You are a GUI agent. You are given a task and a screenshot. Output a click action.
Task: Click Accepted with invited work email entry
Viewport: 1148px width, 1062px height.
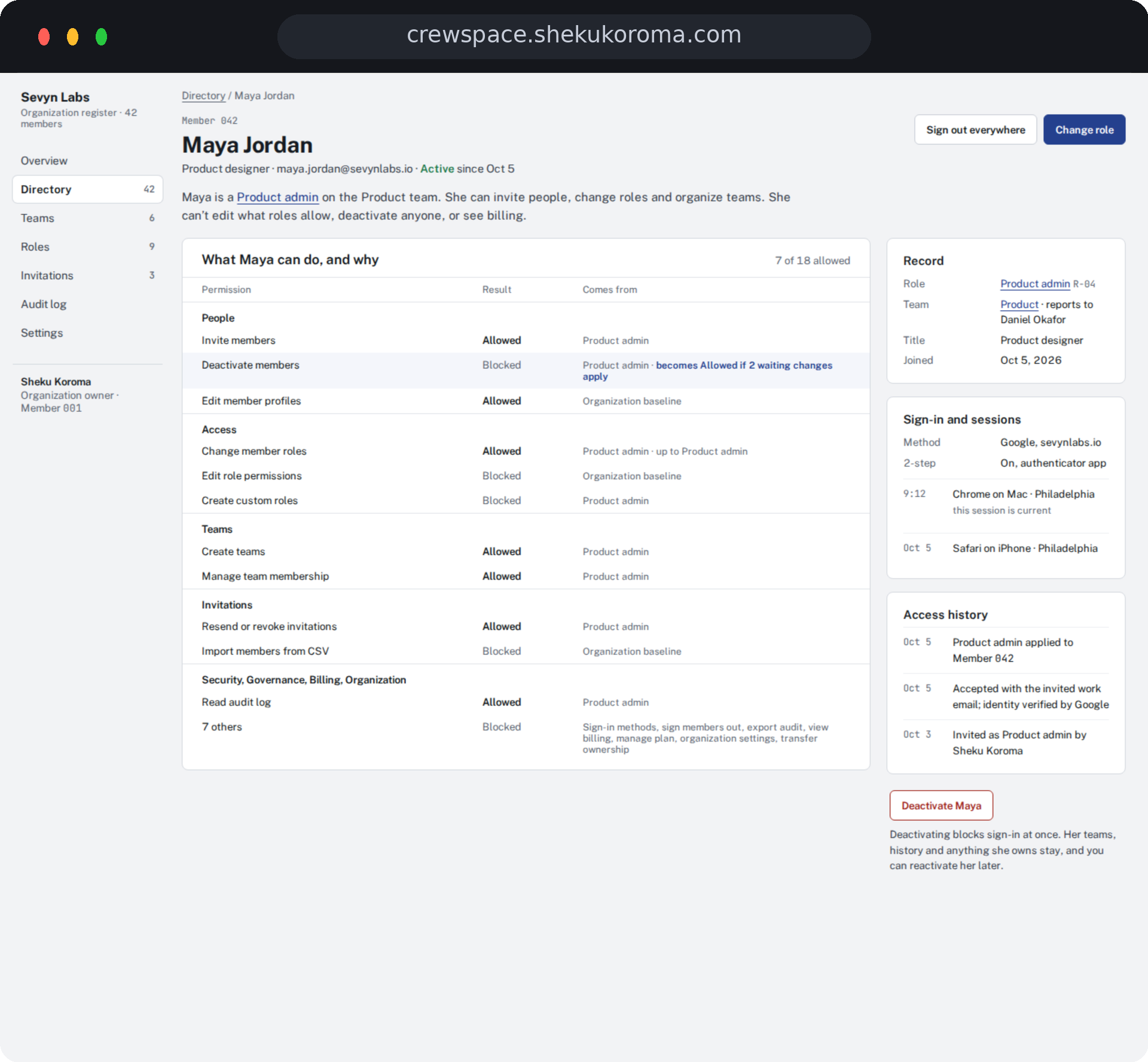coord(1006,696)
